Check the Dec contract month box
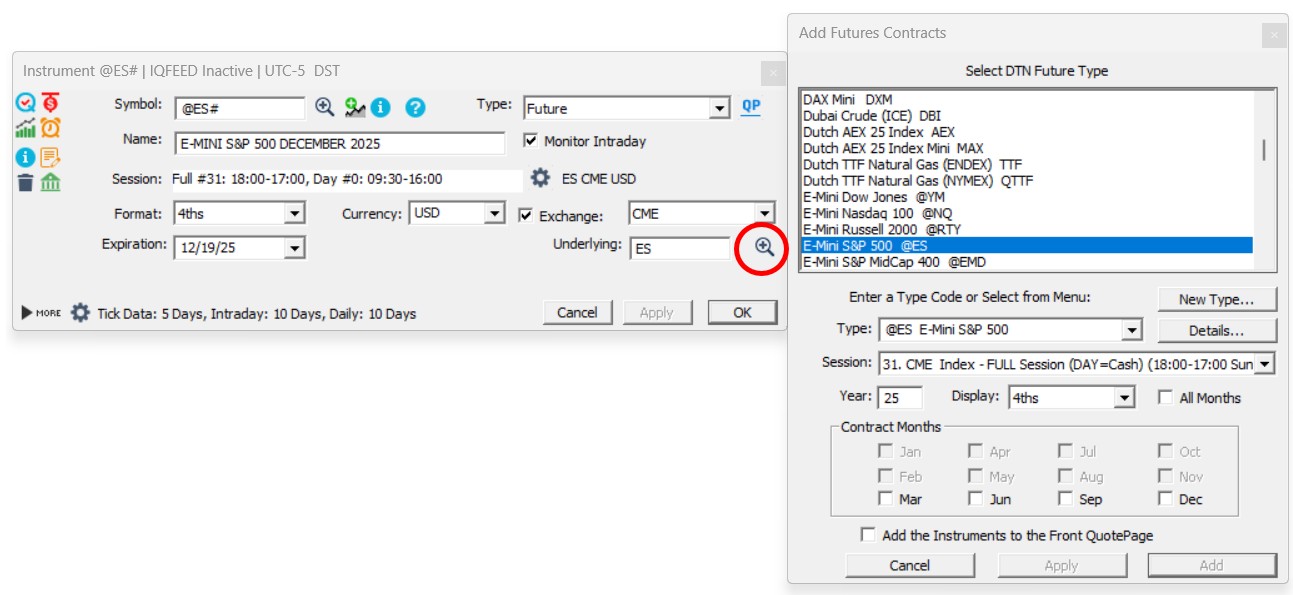The width and height of the screenshot is (1293, 595). tap(1165, 498)
